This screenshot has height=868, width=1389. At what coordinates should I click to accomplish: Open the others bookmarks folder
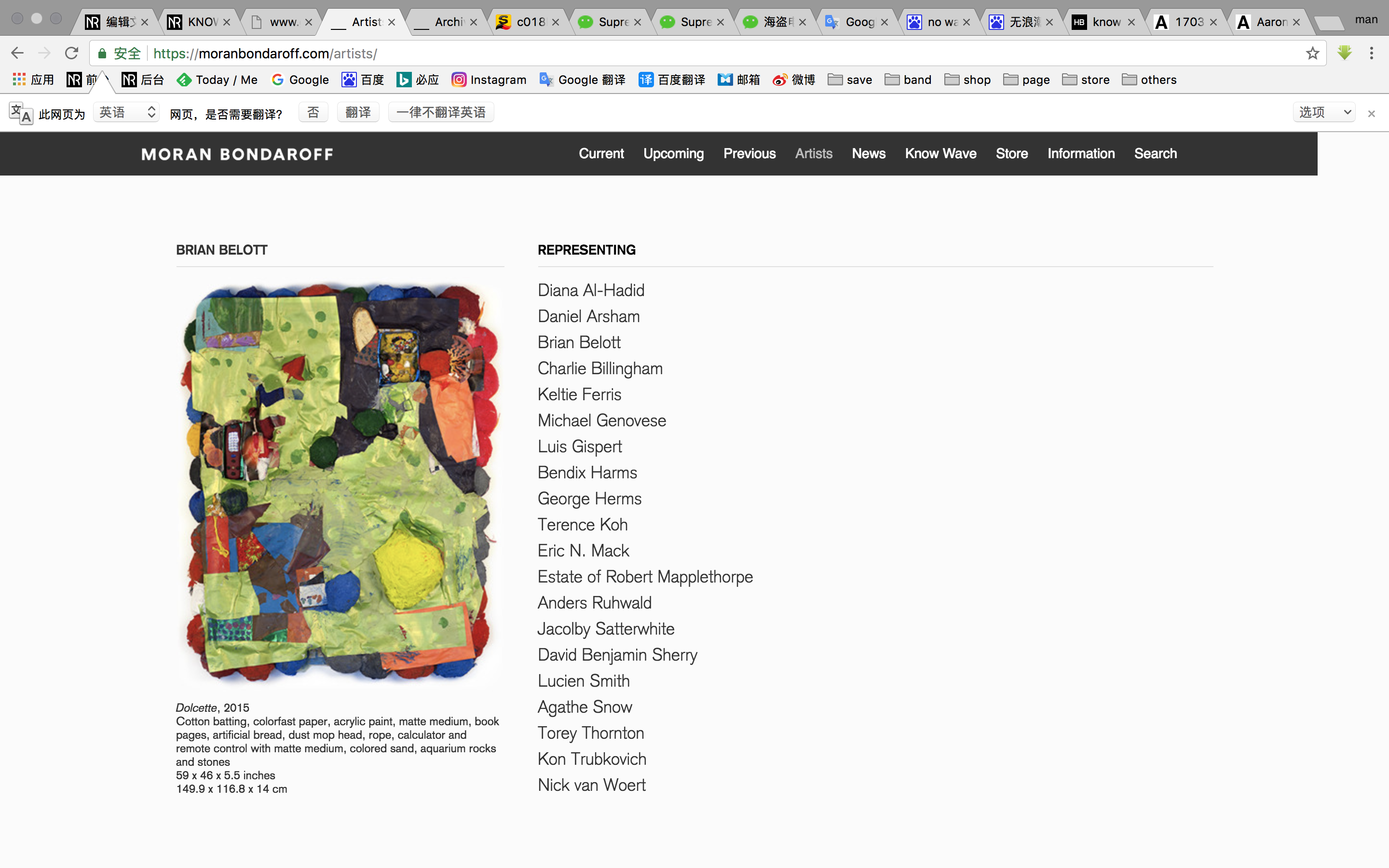tap(1150, 80)
